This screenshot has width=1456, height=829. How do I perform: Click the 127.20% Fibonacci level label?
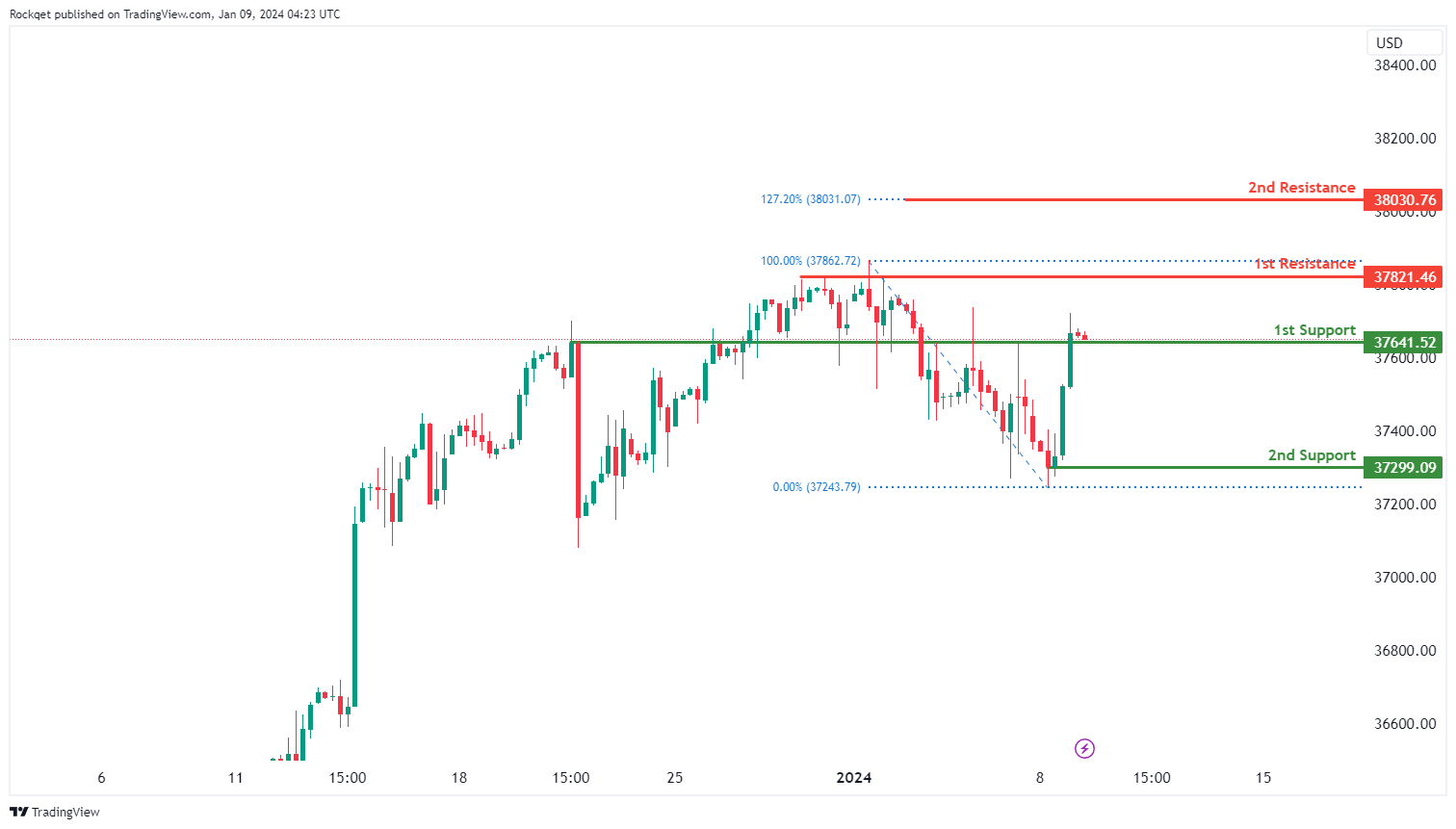click(810, 199)
